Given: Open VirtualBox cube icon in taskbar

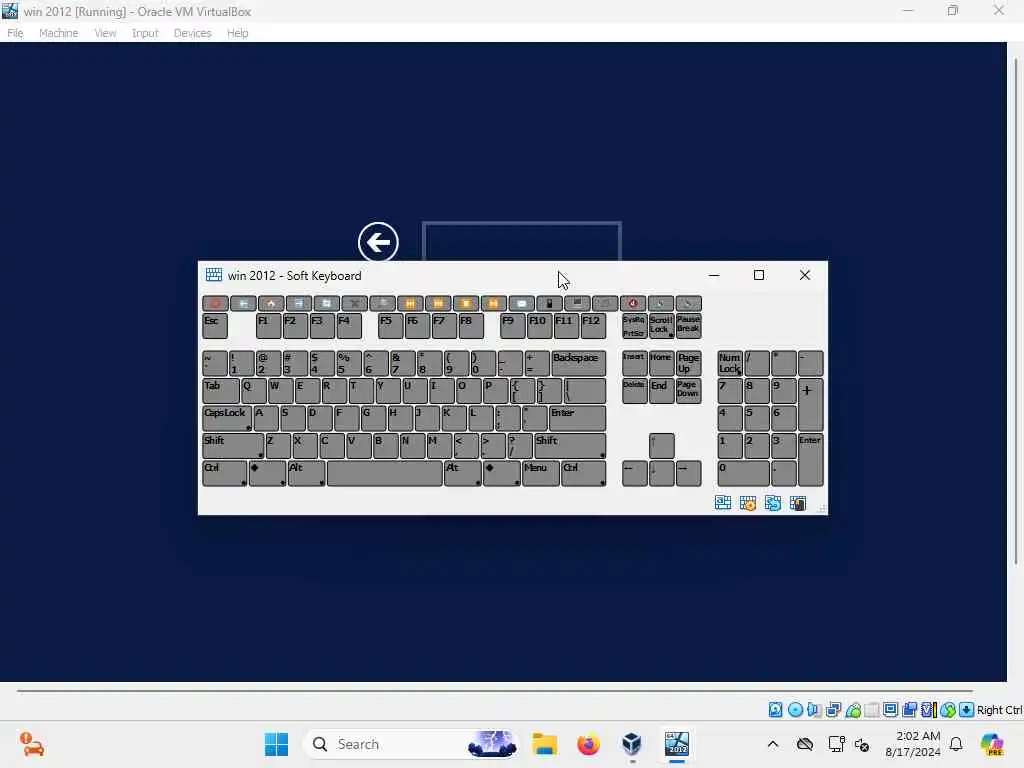Looking at the screenshot, I should (x=632, y=744).
